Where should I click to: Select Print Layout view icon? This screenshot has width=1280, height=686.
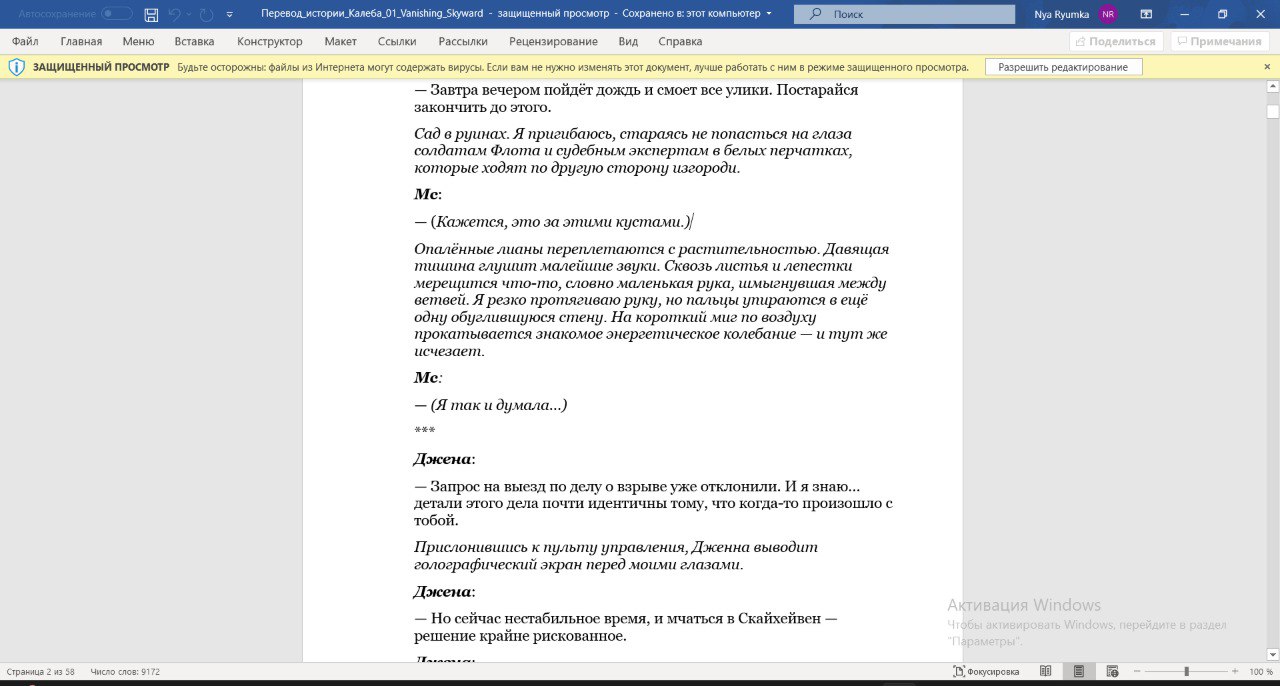[1078, 672]
